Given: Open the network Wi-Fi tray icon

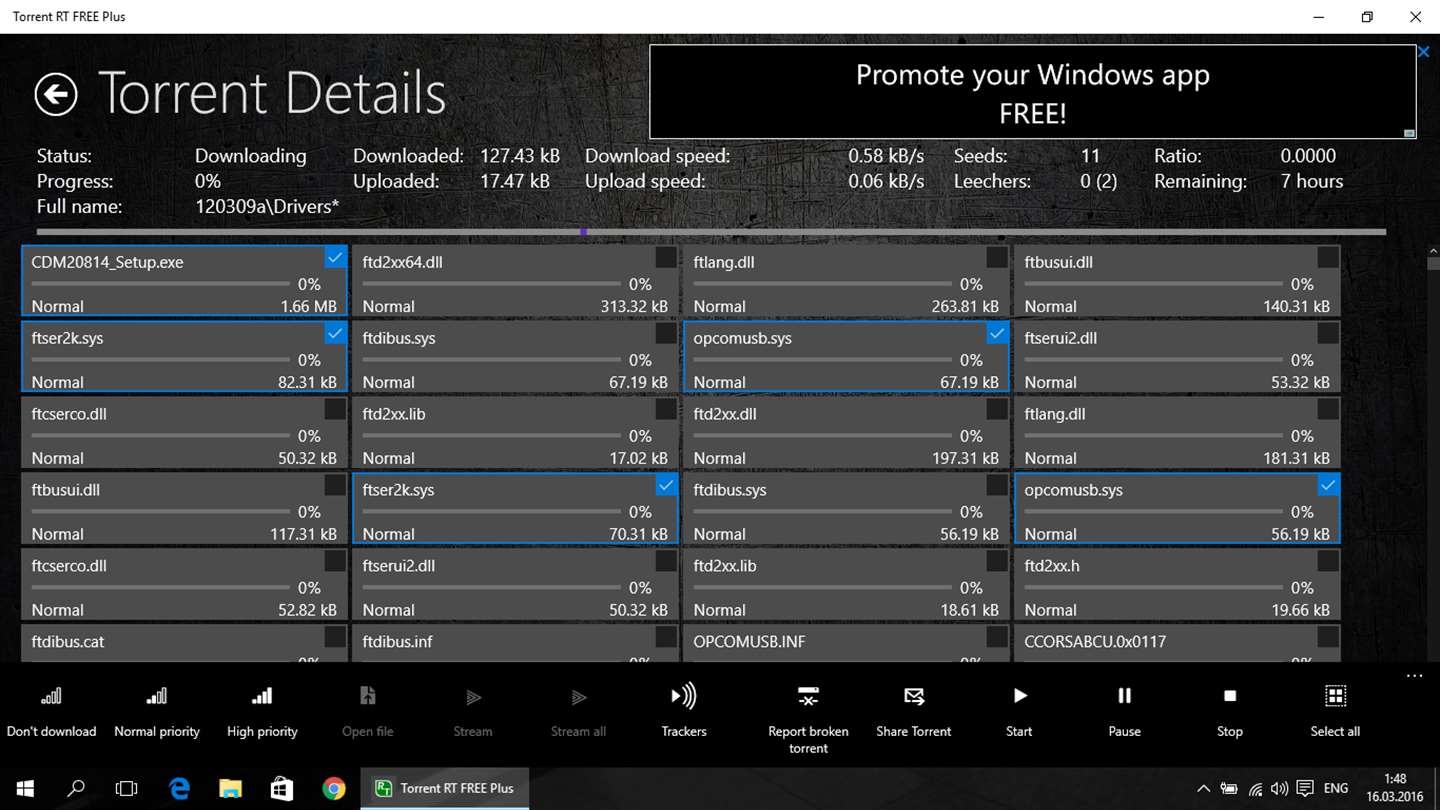Looking at the screenshot, I should (x=1255, y=788).
